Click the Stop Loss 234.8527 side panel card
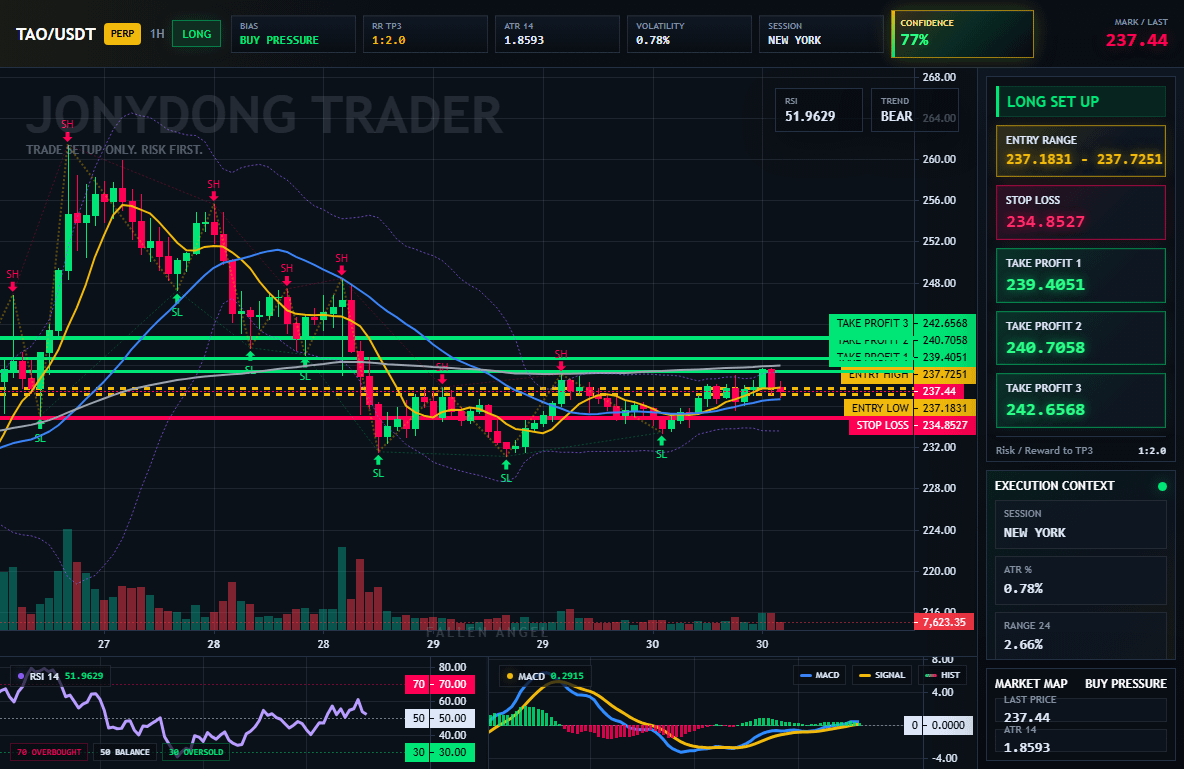 click(x=1081, y=212)
